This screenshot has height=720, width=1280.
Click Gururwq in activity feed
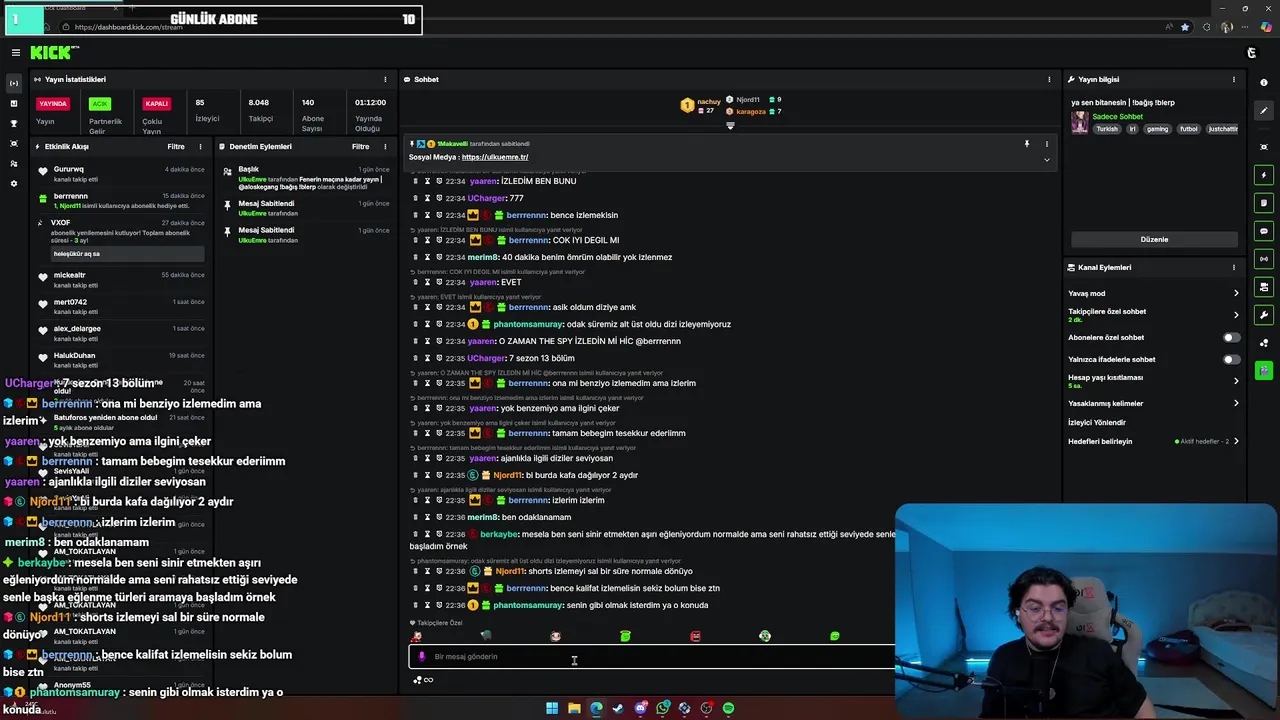[x=69, y=169]
